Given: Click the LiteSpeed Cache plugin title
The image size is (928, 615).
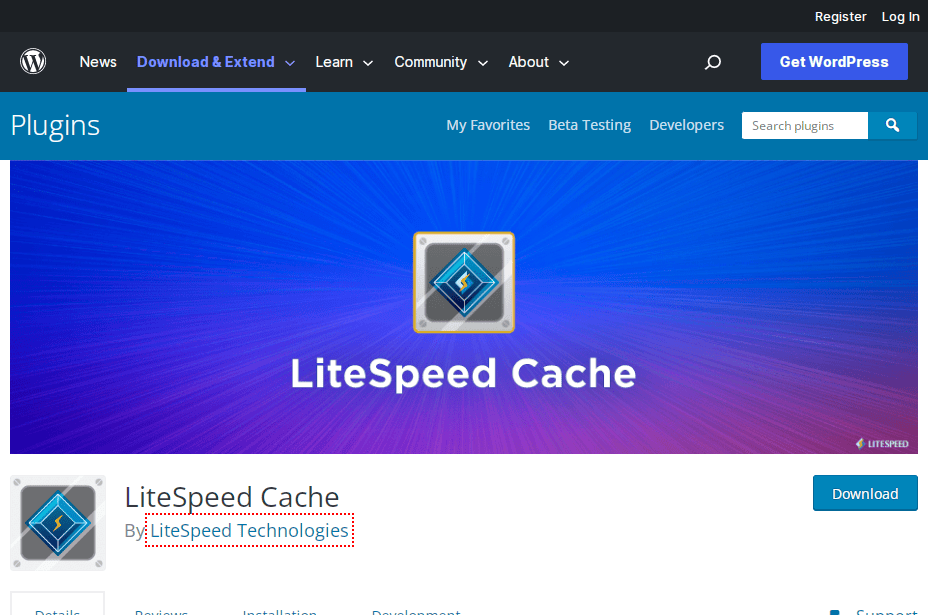Looking at the screenshot, I should coord(232,497).
